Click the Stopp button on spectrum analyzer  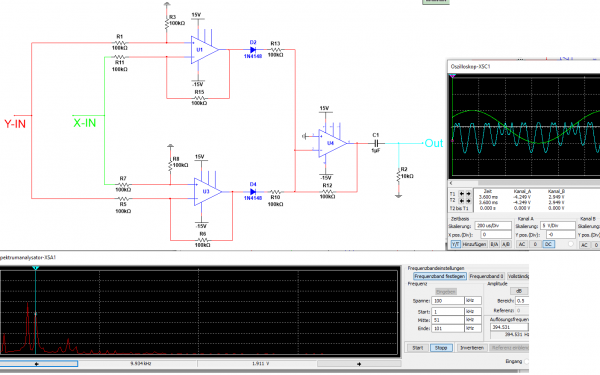[441, 348]
